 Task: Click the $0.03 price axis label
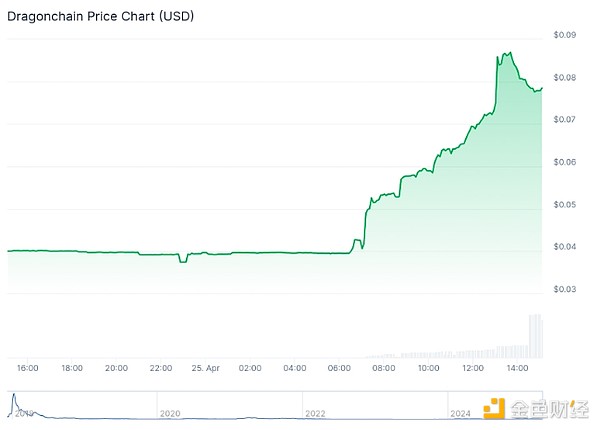point(564,290)
